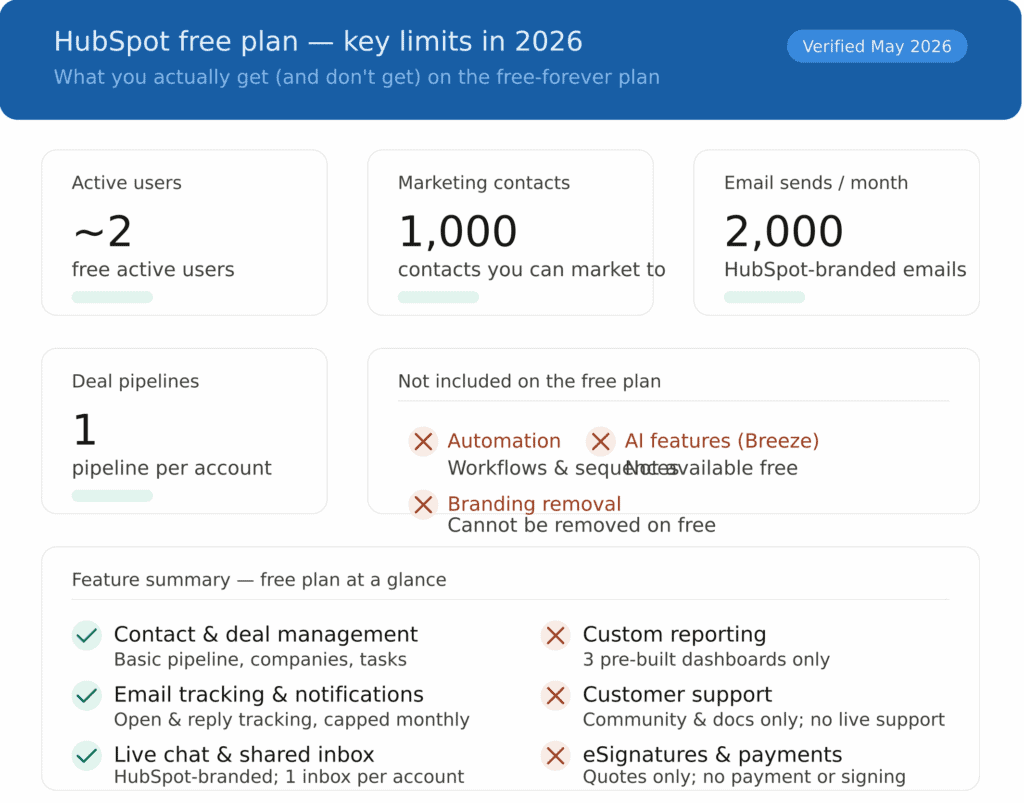
Task: Click the Feature summary — free plan at a glance heading
Action: [259, 580]
